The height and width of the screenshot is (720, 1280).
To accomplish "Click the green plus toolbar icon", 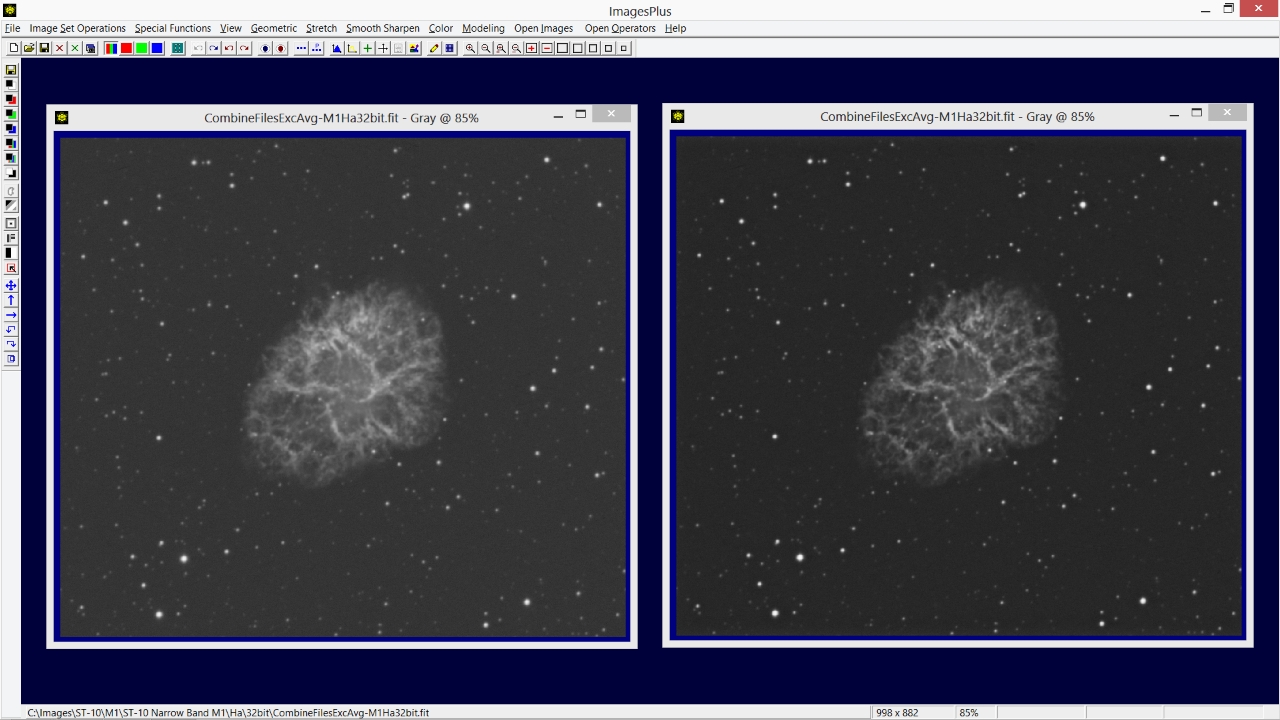I will pos(368,48).
